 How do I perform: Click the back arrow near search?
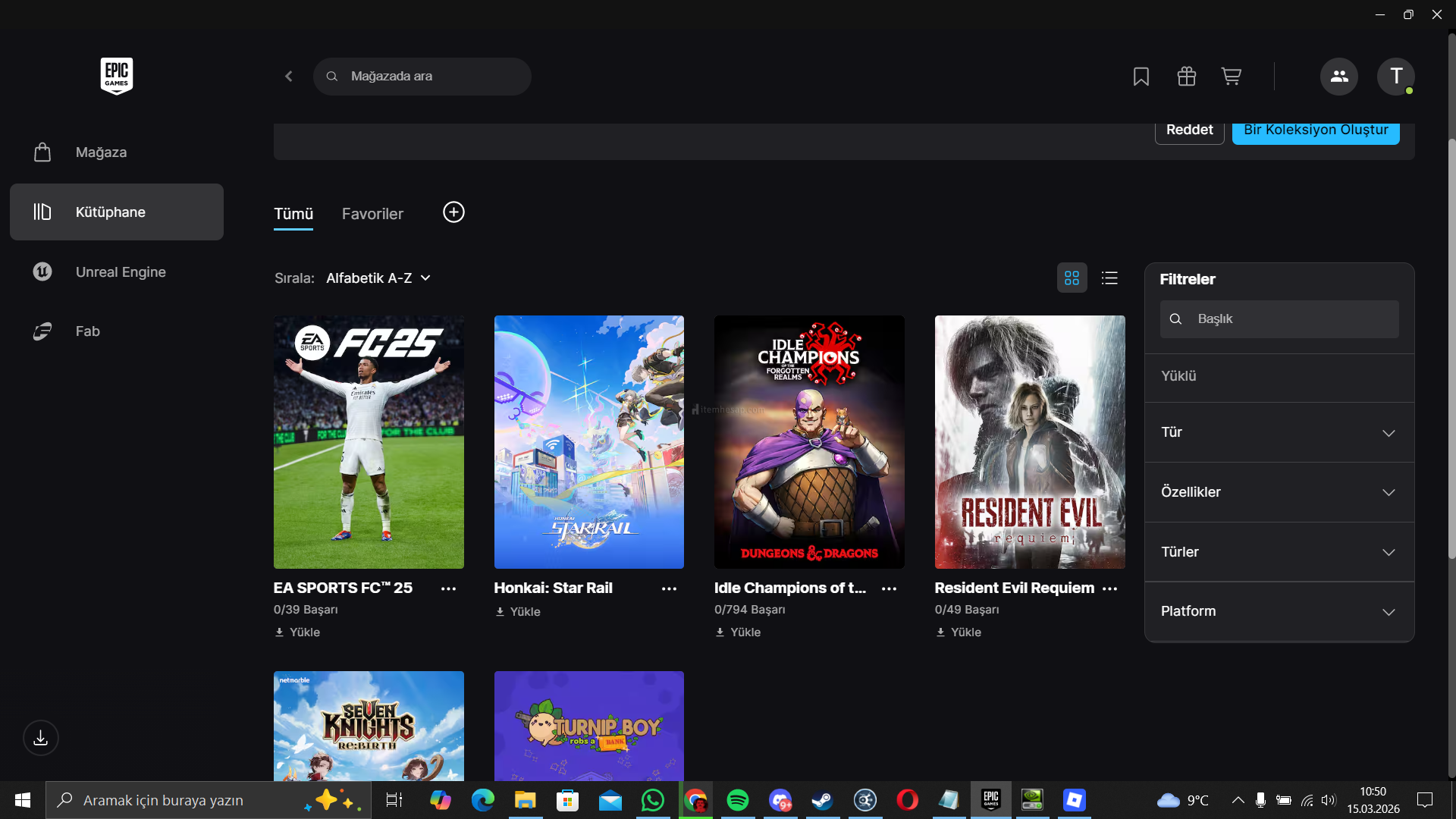289,77
